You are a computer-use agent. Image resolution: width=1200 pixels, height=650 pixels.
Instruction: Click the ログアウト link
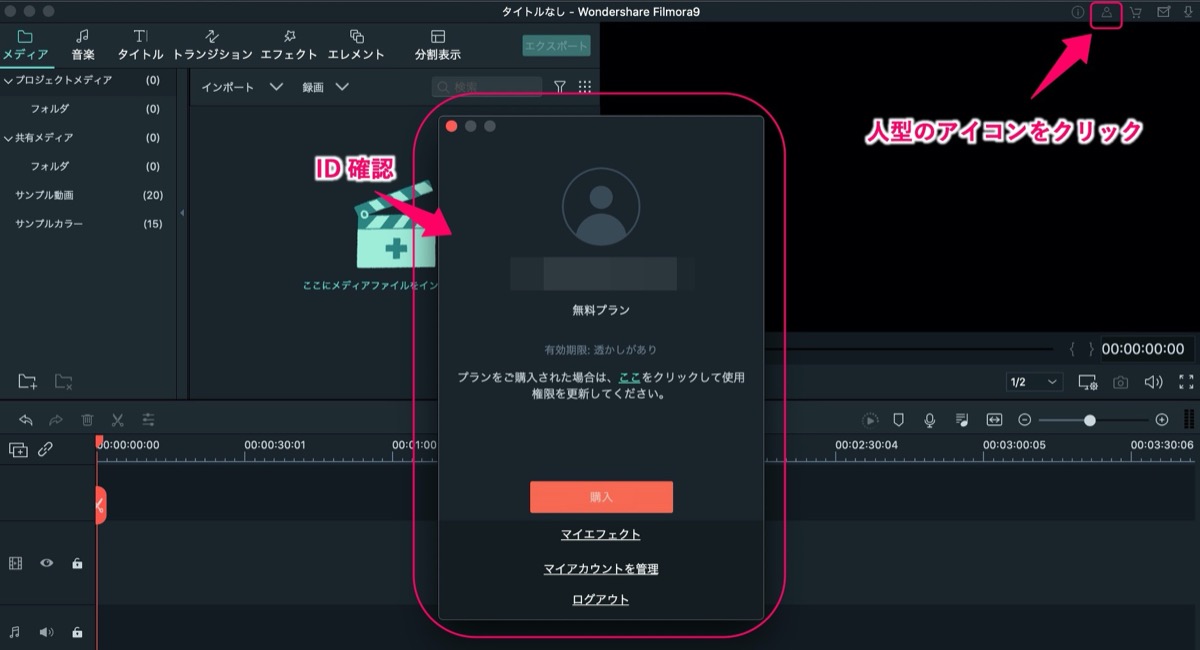[x=601, y=600]
